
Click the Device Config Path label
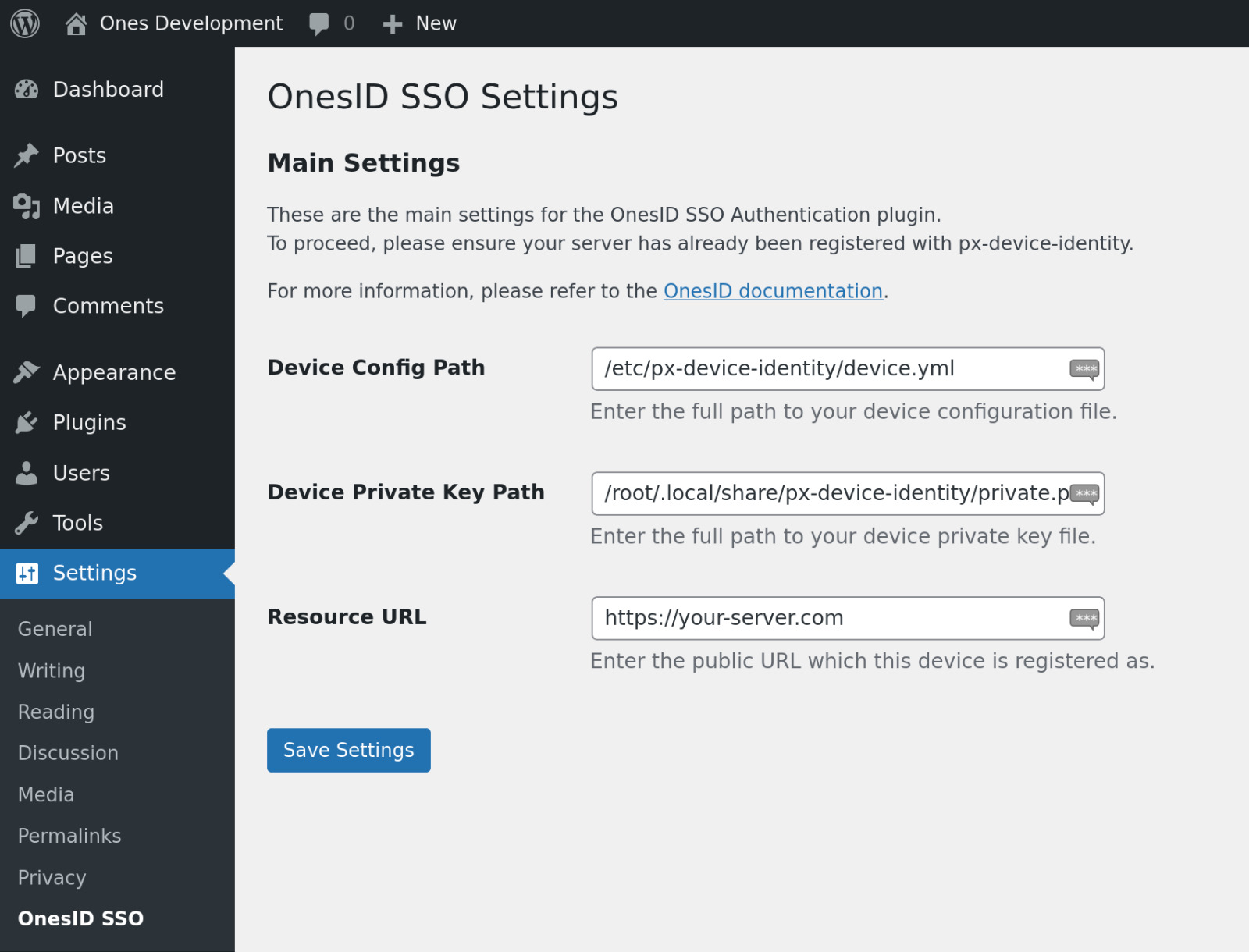click(x=376, y=368)
